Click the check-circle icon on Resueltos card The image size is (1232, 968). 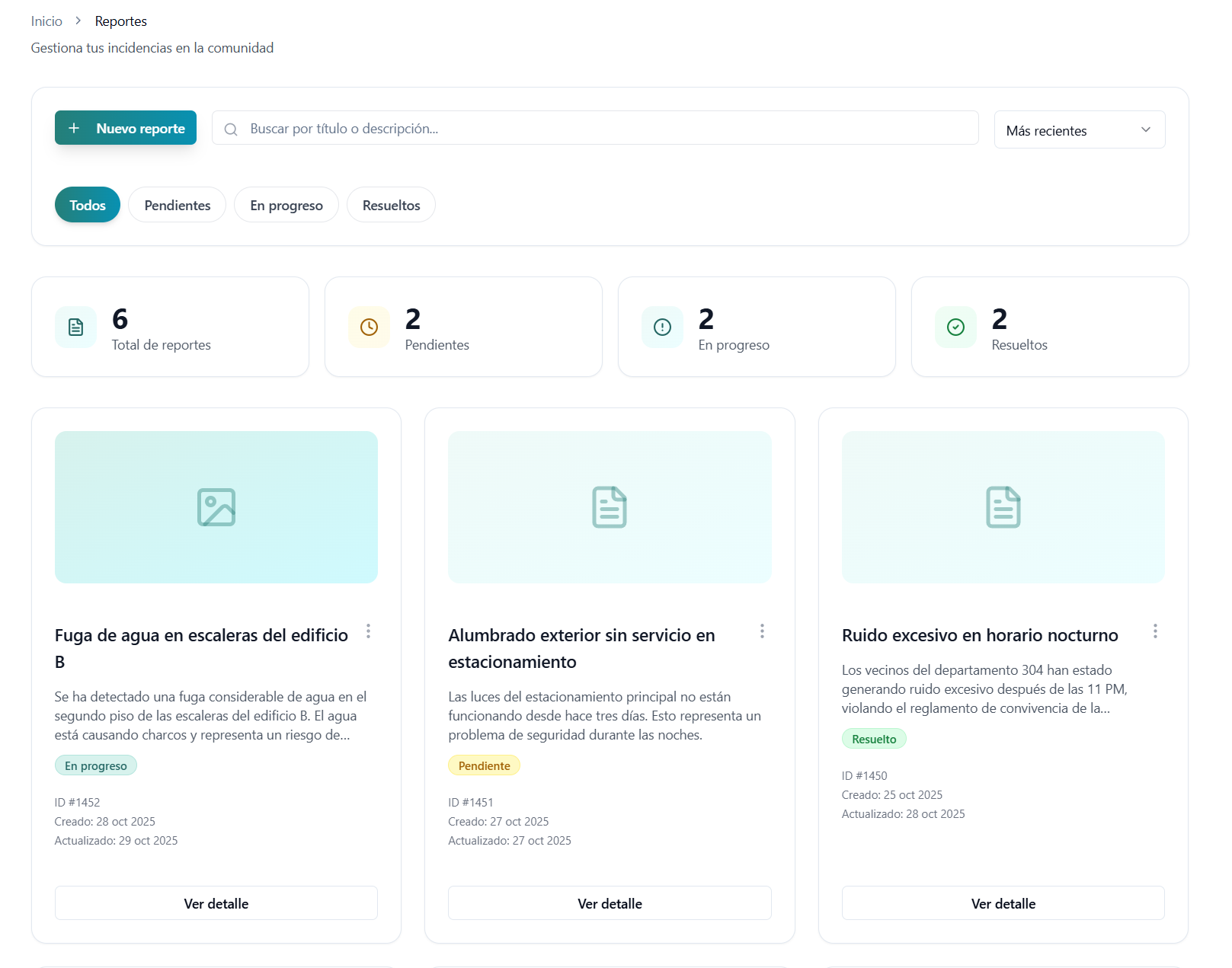coord(955,327)
